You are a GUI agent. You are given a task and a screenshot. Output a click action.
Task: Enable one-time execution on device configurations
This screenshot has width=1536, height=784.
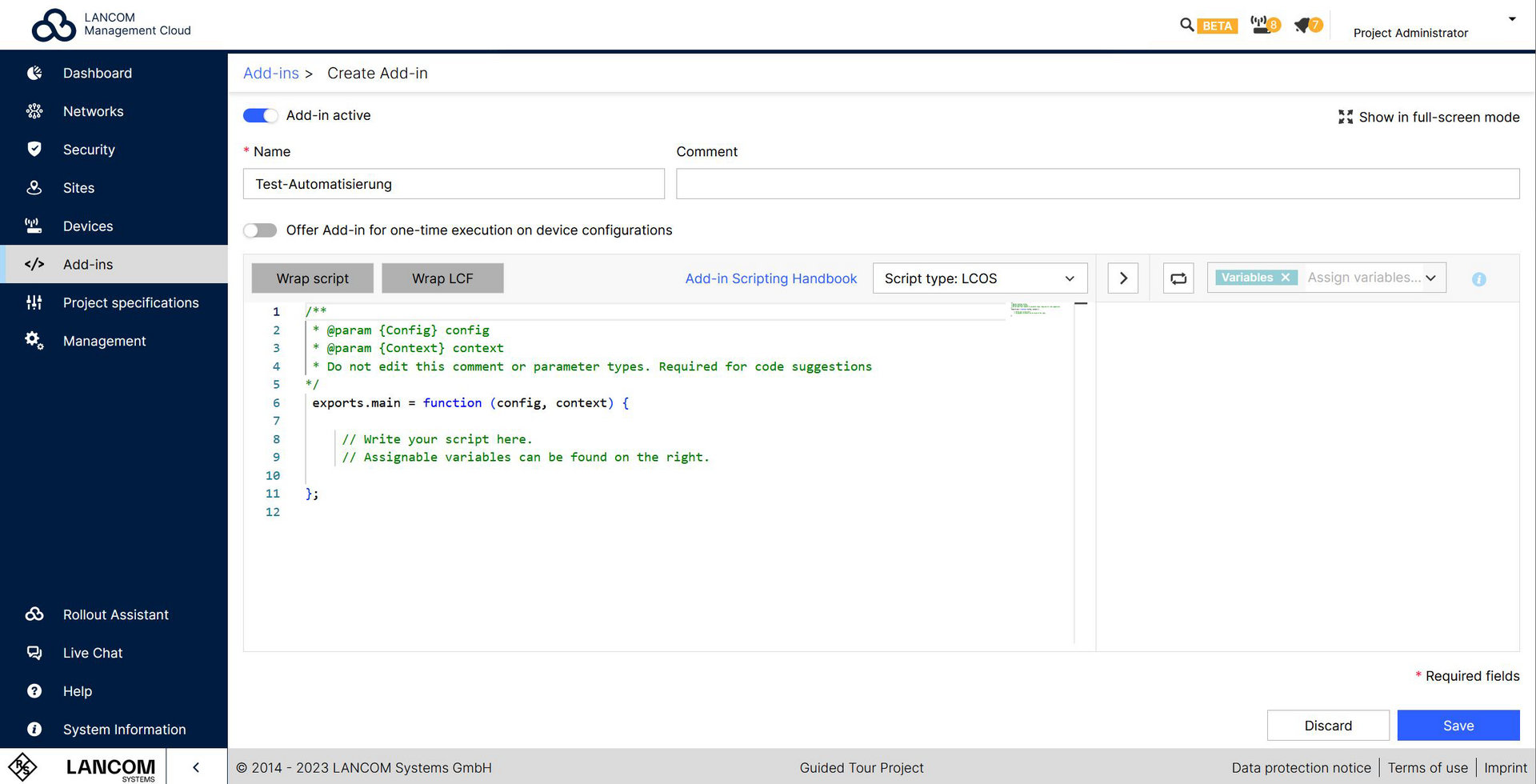click(x=259, y=230)
